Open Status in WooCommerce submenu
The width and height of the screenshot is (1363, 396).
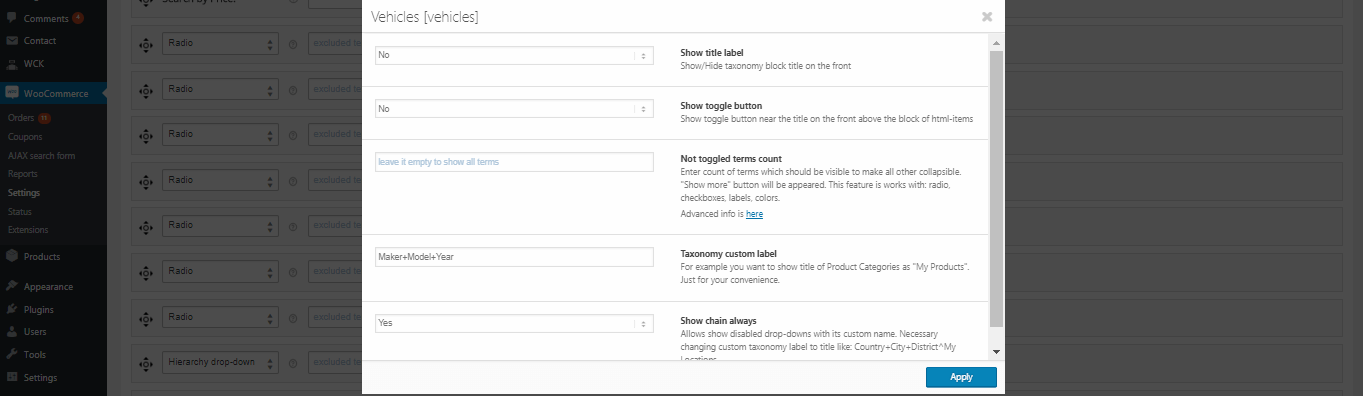click(20, 211)
